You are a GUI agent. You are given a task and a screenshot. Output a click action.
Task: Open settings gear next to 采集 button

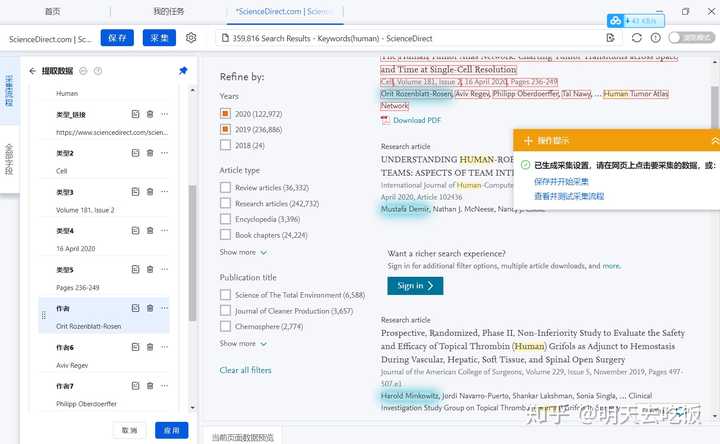(191, 38)
